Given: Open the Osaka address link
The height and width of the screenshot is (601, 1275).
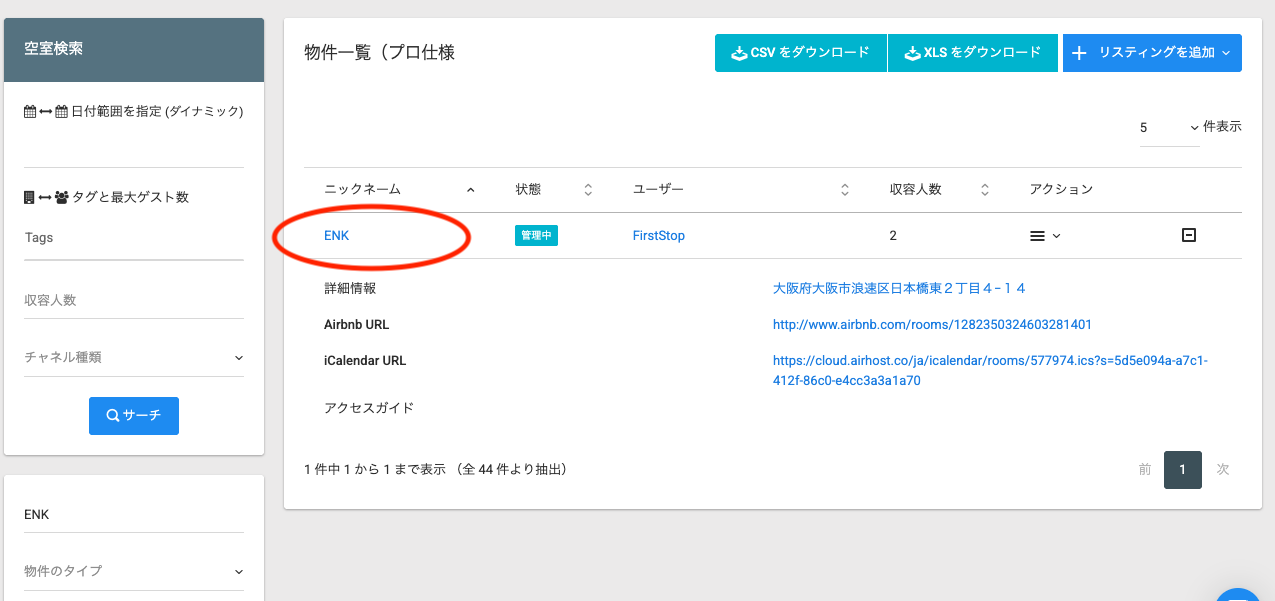Looking at the screenshot, I should (x=899, y=288).
